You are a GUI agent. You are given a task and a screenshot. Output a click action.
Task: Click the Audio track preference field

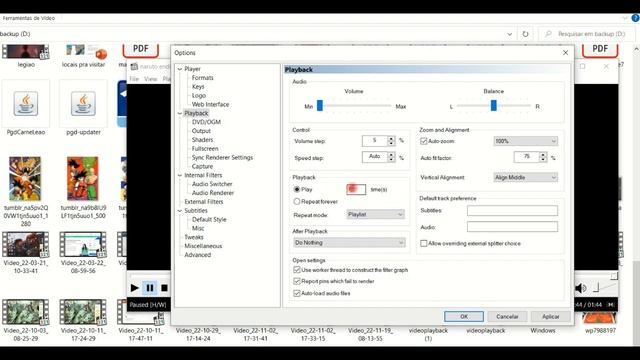click(512, 227)
